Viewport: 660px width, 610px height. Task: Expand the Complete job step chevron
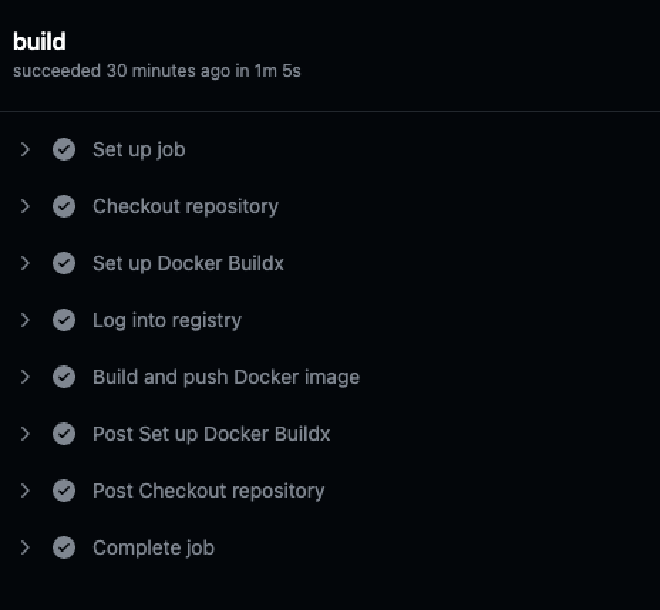[25, 548]
